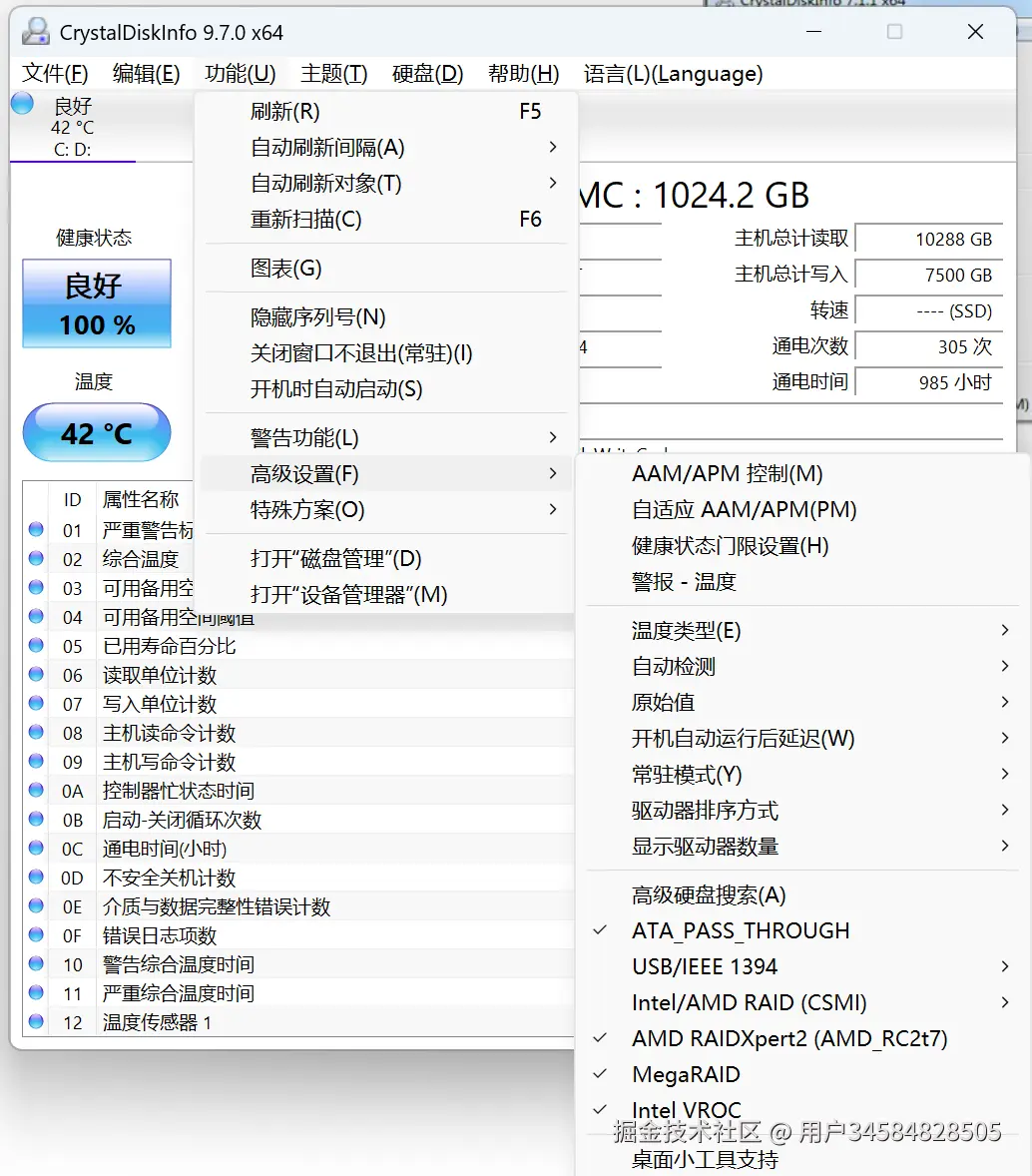Toggle AMD RAIDXpert2 (AMD_RC2t7) option
The image size is (1032, 1176).
pyautogui.click(x=801, y=1039)
